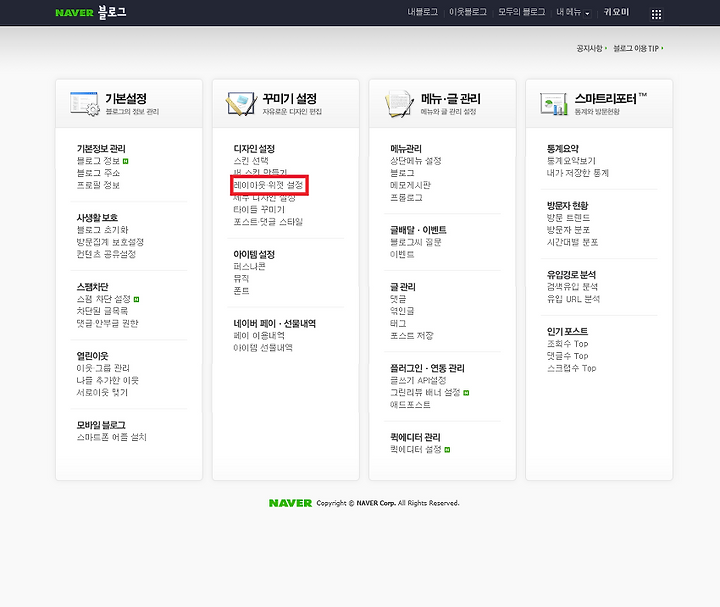Click the 기본설정 window-and-gear icon
The image size is (720, 607).
pyautogui.click(x=84, y=103)
